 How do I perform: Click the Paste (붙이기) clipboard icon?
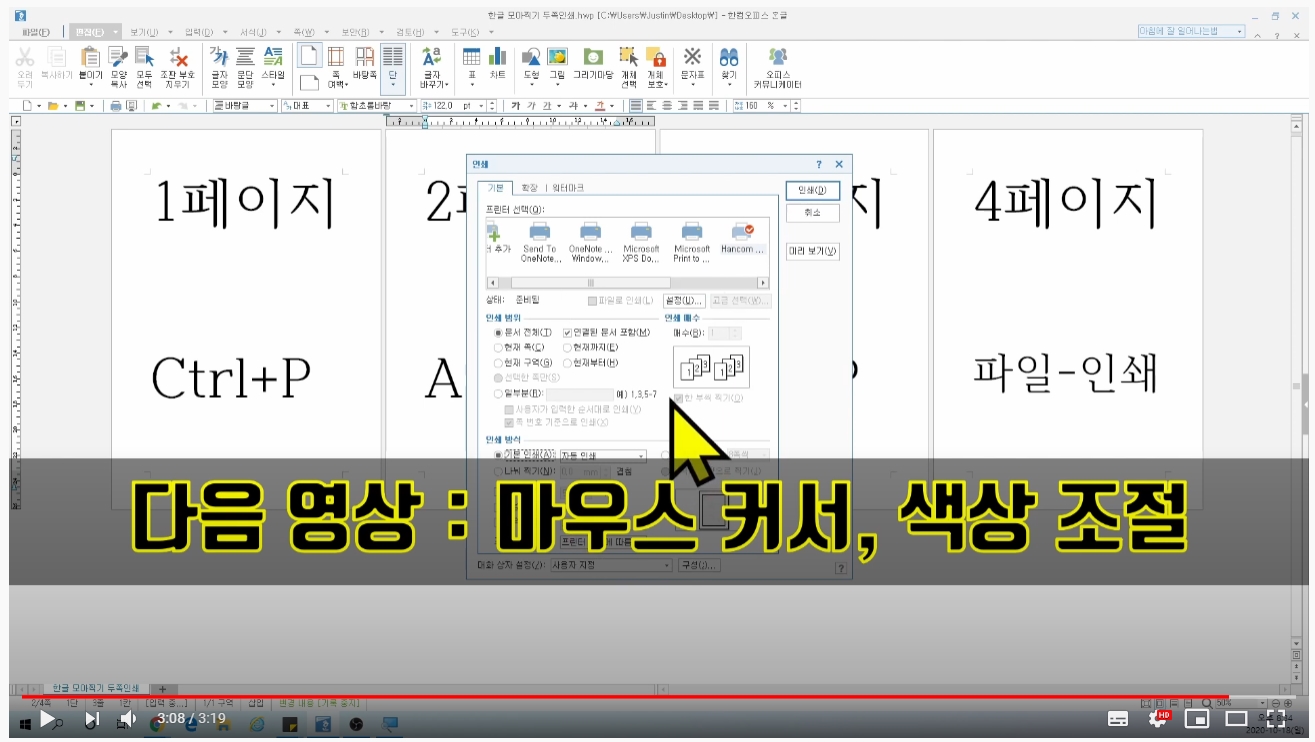91,57
